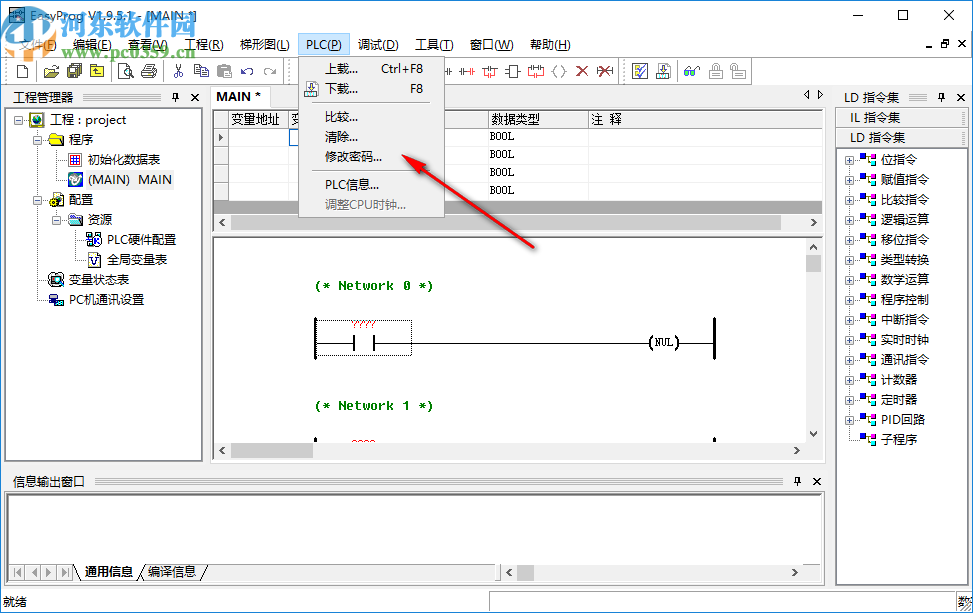This screenshot has width=973, height=613.
Task: Click the Save all toolbar icon
Action: [74, 71]
